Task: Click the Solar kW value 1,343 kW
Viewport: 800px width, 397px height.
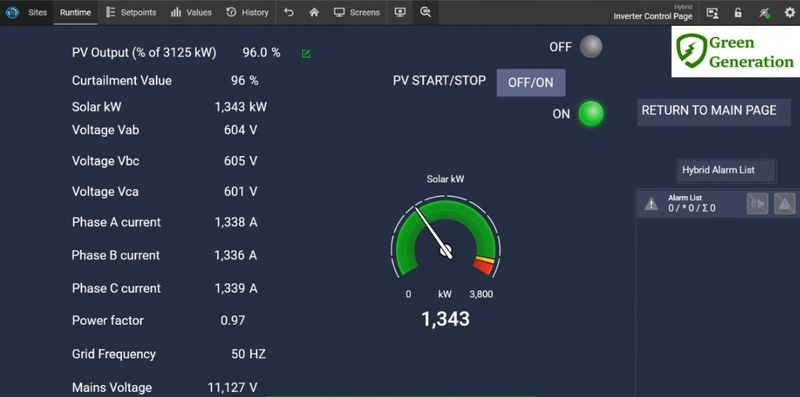Action: click(x=241, y=107)
